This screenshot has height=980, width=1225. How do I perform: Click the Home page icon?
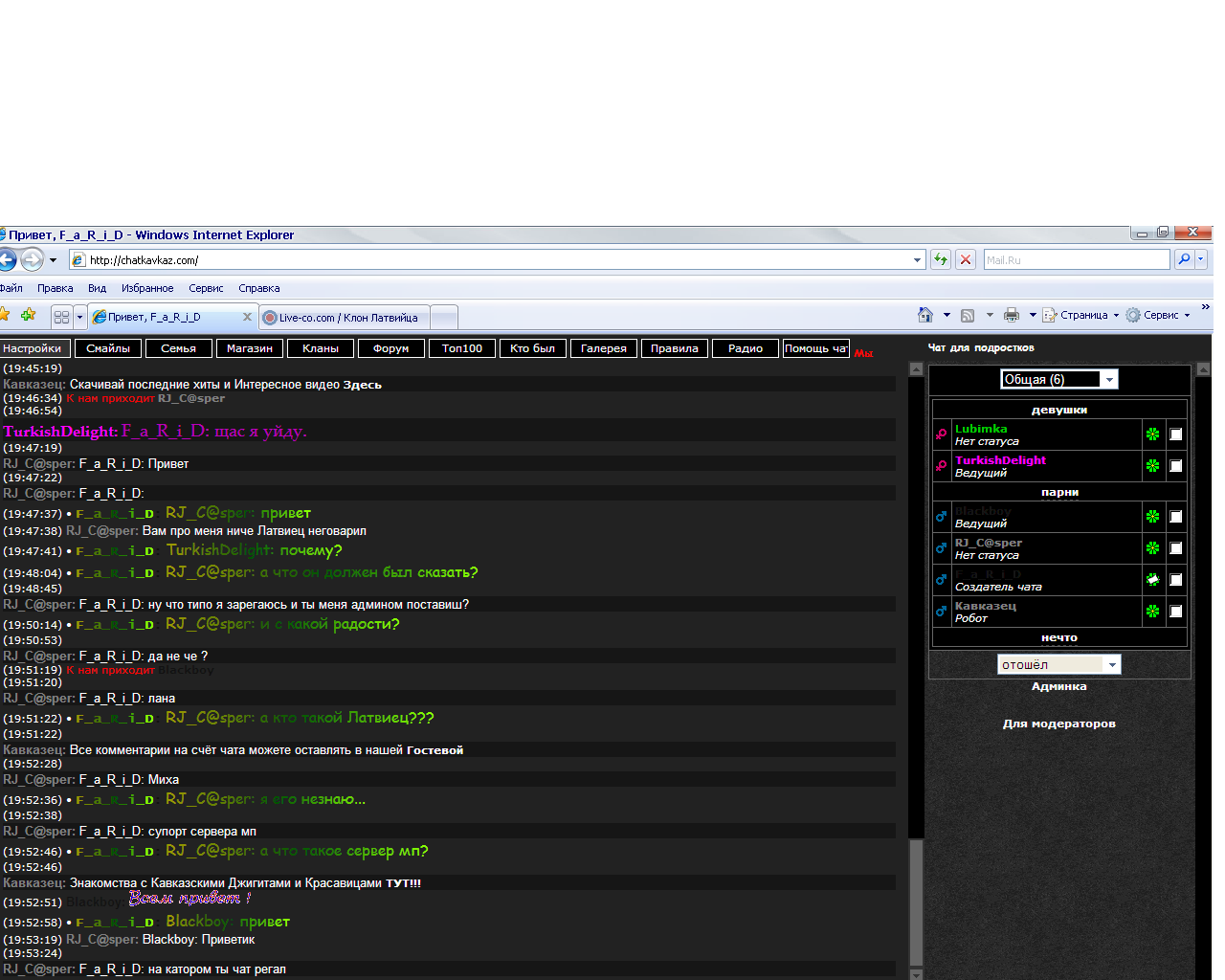pos(924,315)
